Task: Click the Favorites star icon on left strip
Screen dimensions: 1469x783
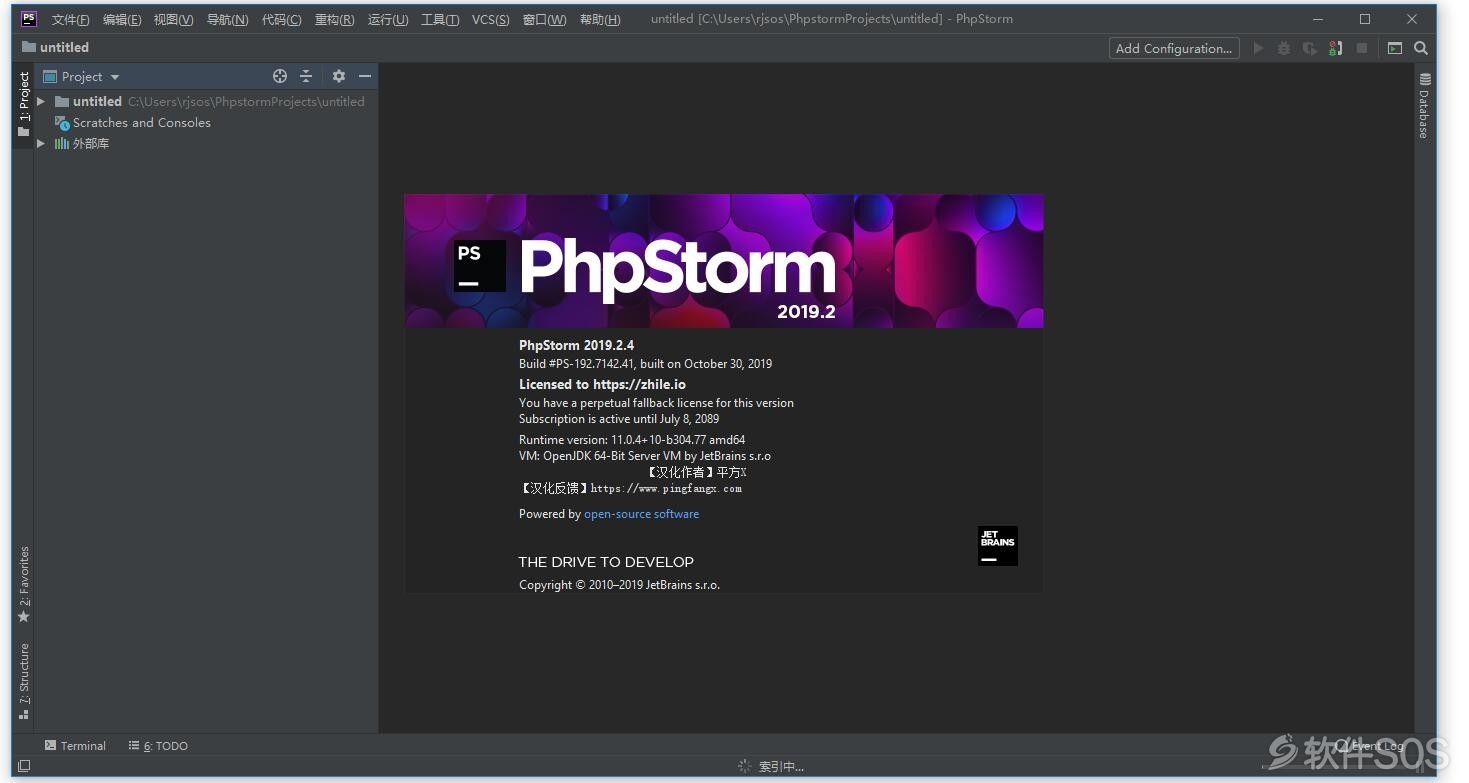Action: 24,617
